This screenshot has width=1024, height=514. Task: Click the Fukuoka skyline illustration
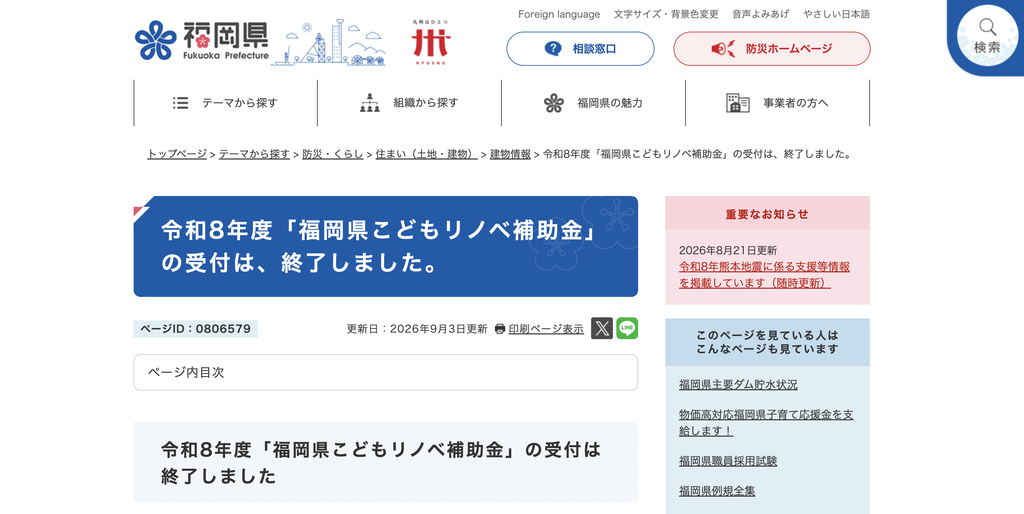[x=328, y=42]
